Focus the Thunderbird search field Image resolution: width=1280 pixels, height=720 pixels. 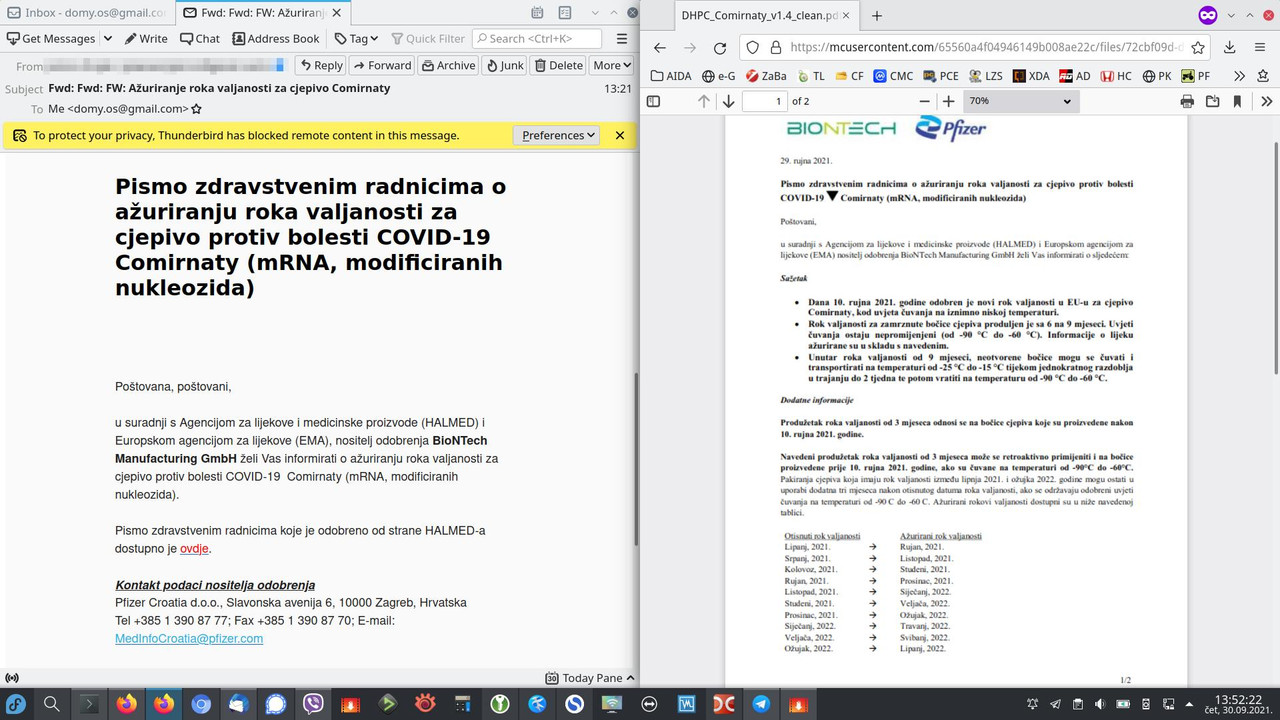(x=537, y=38)
